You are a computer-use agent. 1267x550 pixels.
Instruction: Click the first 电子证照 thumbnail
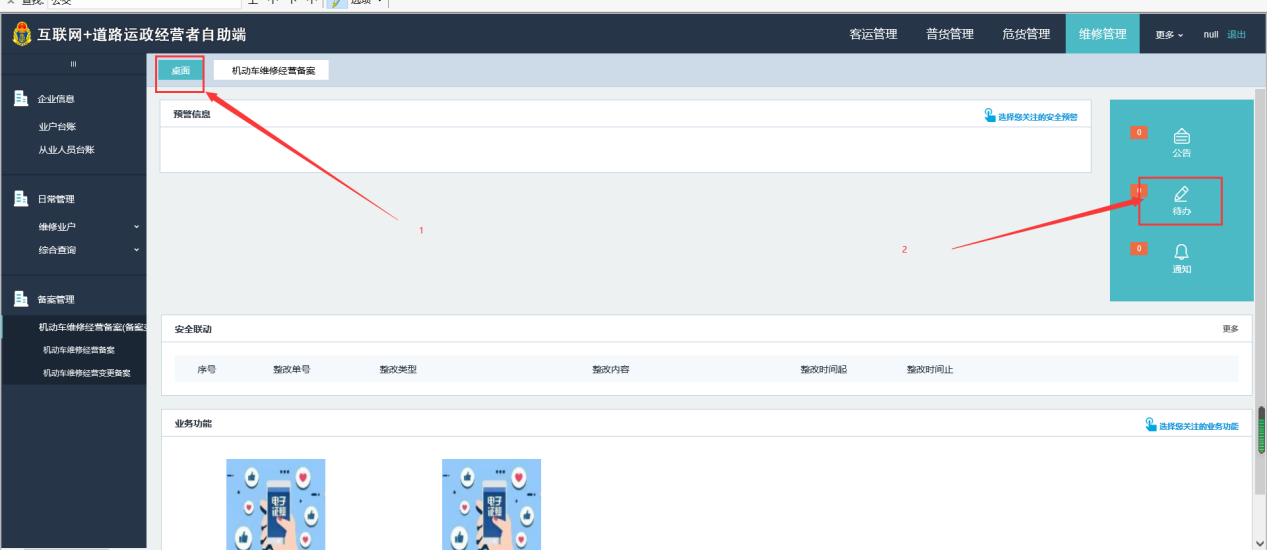coord(275,504)
